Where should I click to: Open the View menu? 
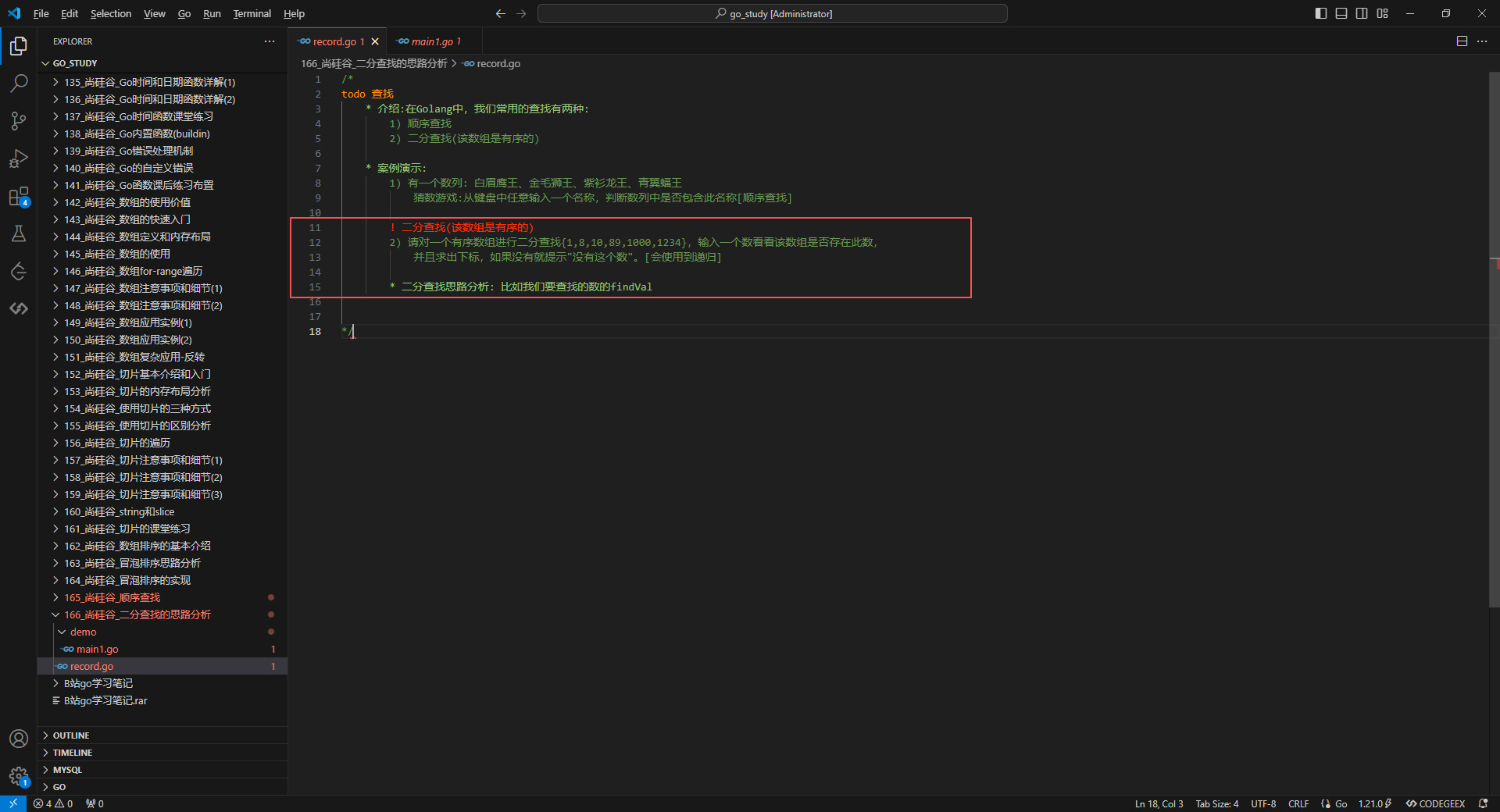[155, 13]
